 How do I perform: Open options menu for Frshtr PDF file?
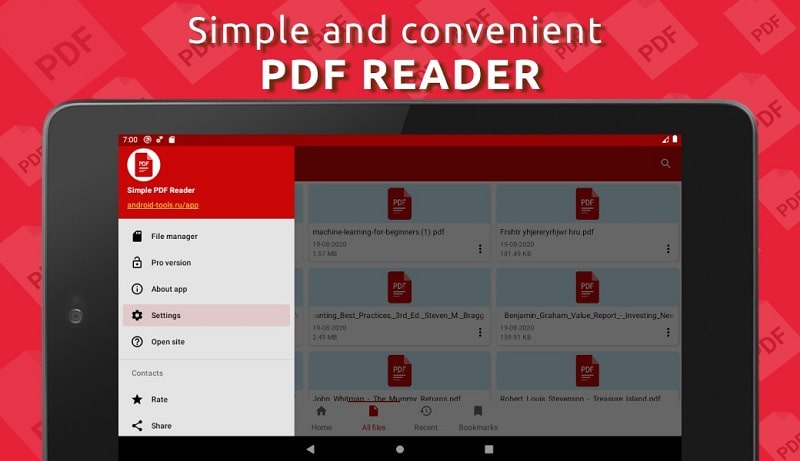667,249
